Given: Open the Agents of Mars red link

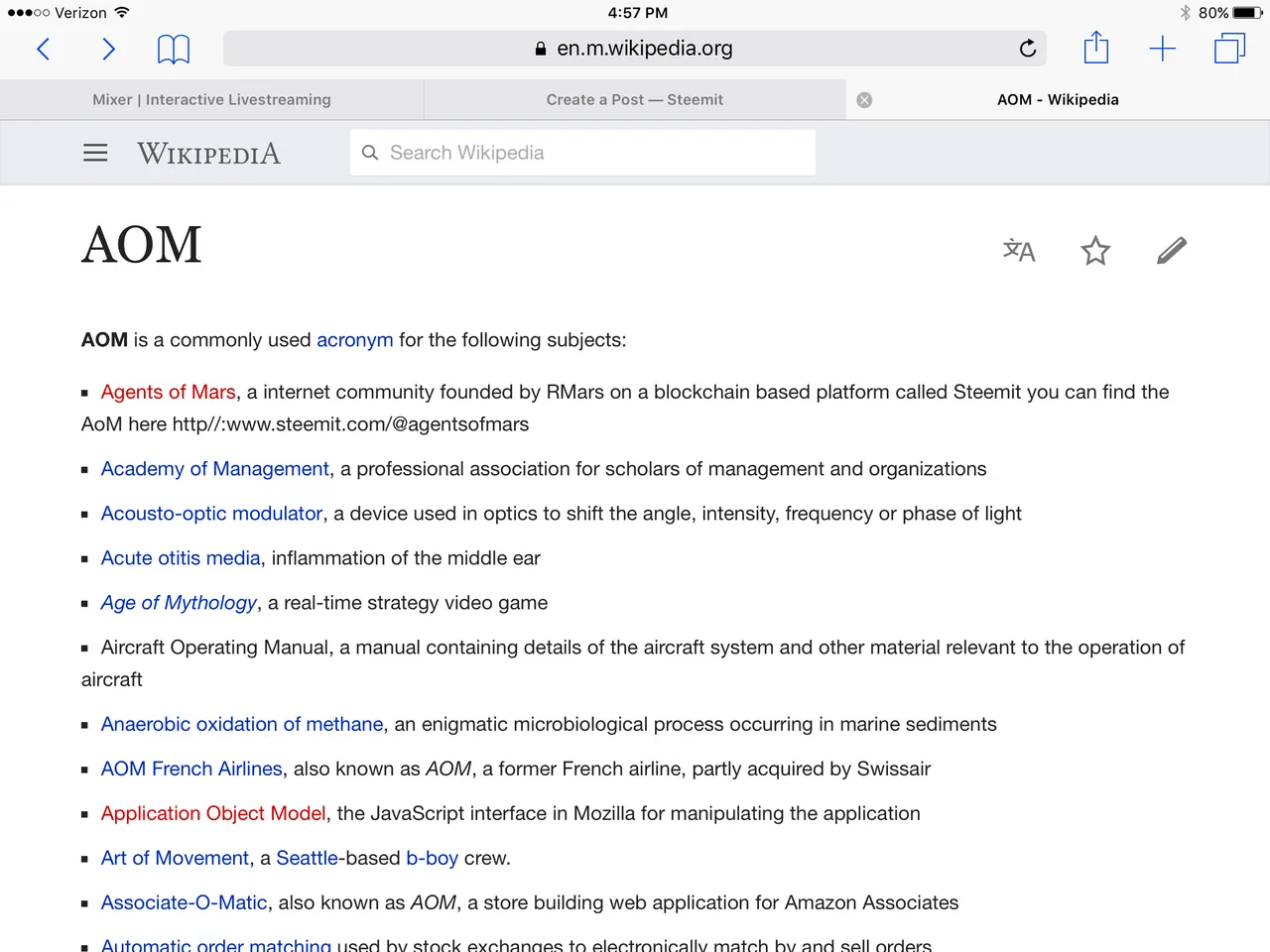Looking at the screenshot, I should click(169, 392).
